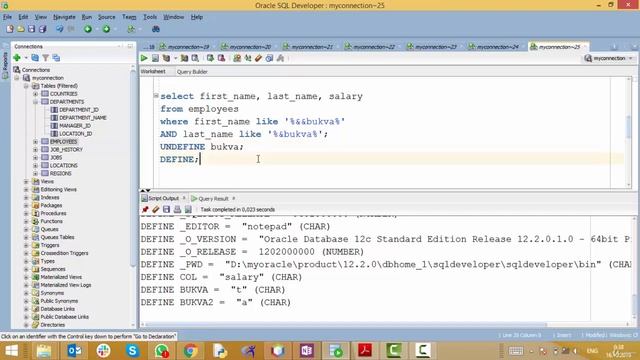
Task: Click the funnel Filter icon in Connections panel
Action: point(46,58)
